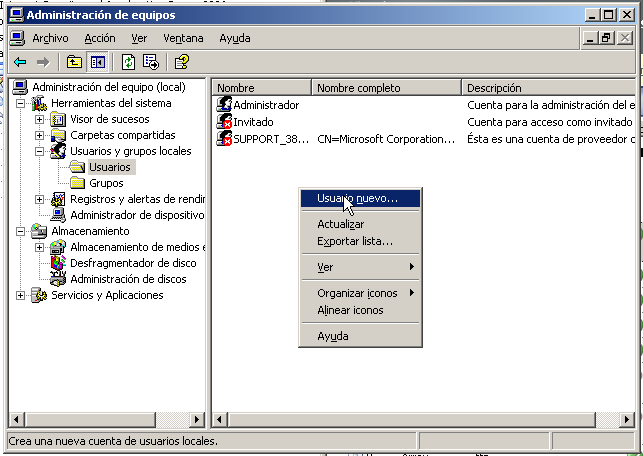
Task: Sort by the Nombre column header
Action: click(x=262, y=88)
